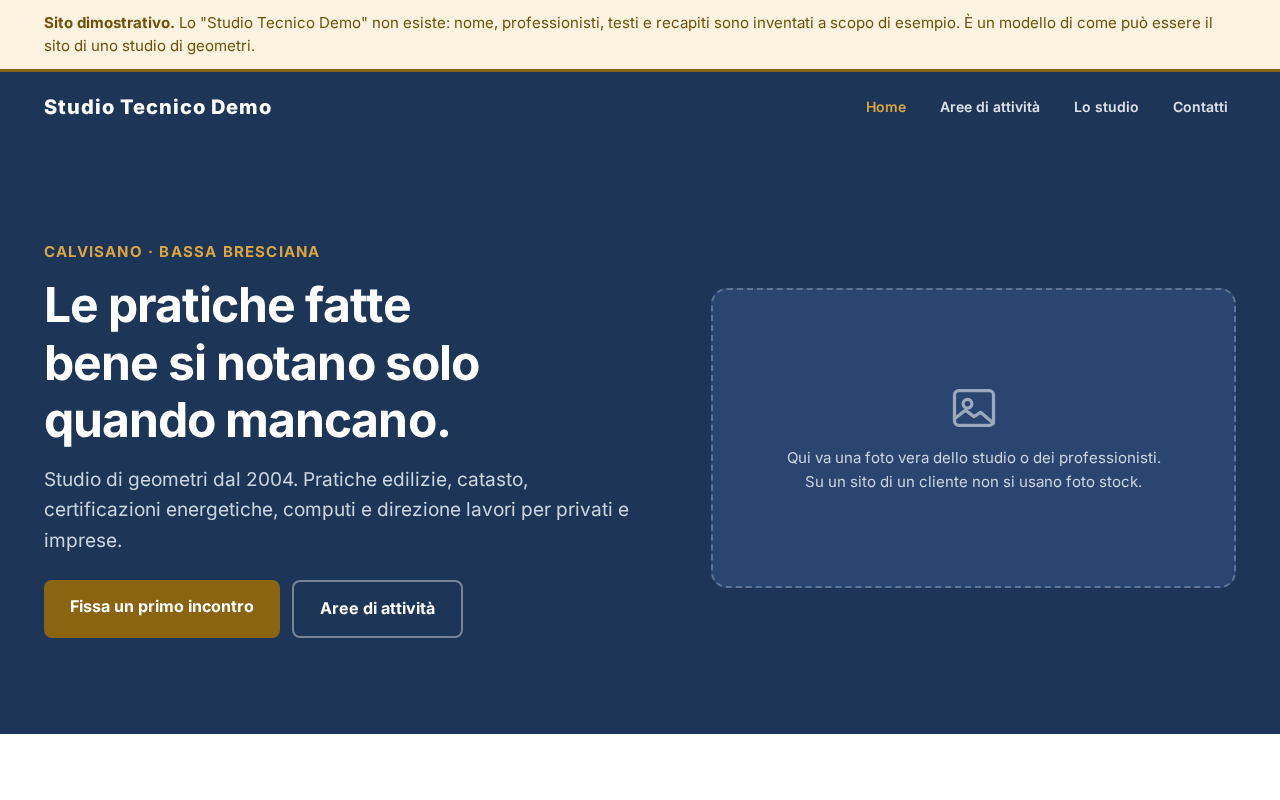
Task: Open the Contatti nav link
Action: click(x=1200, y=107)
